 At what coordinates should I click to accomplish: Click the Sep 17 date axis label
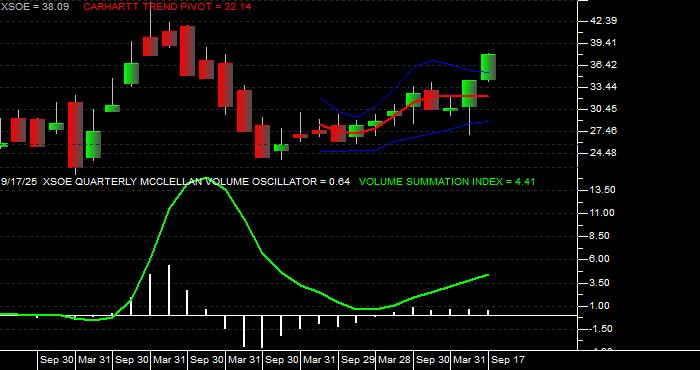click(x=508, y=360)
